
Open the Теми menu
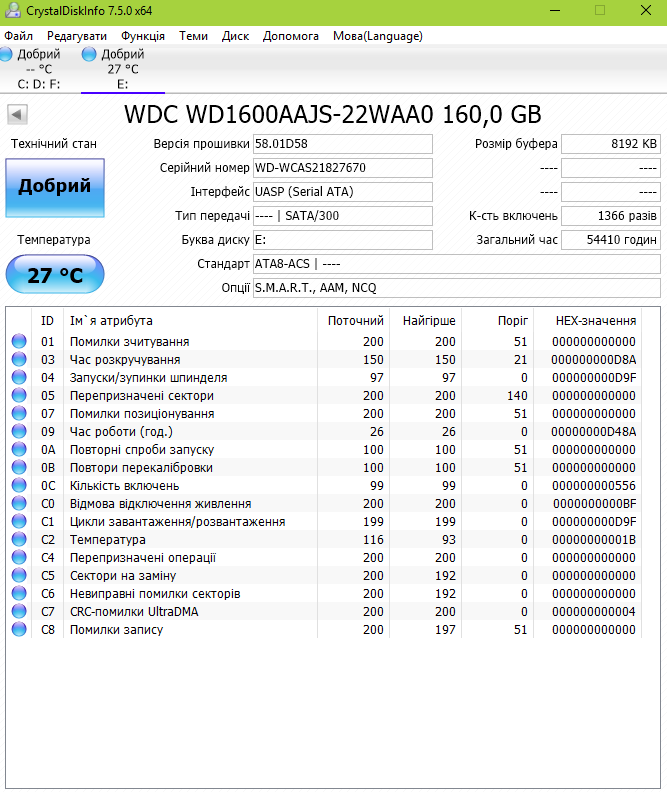pyautogui.click(x=193, y=36)
